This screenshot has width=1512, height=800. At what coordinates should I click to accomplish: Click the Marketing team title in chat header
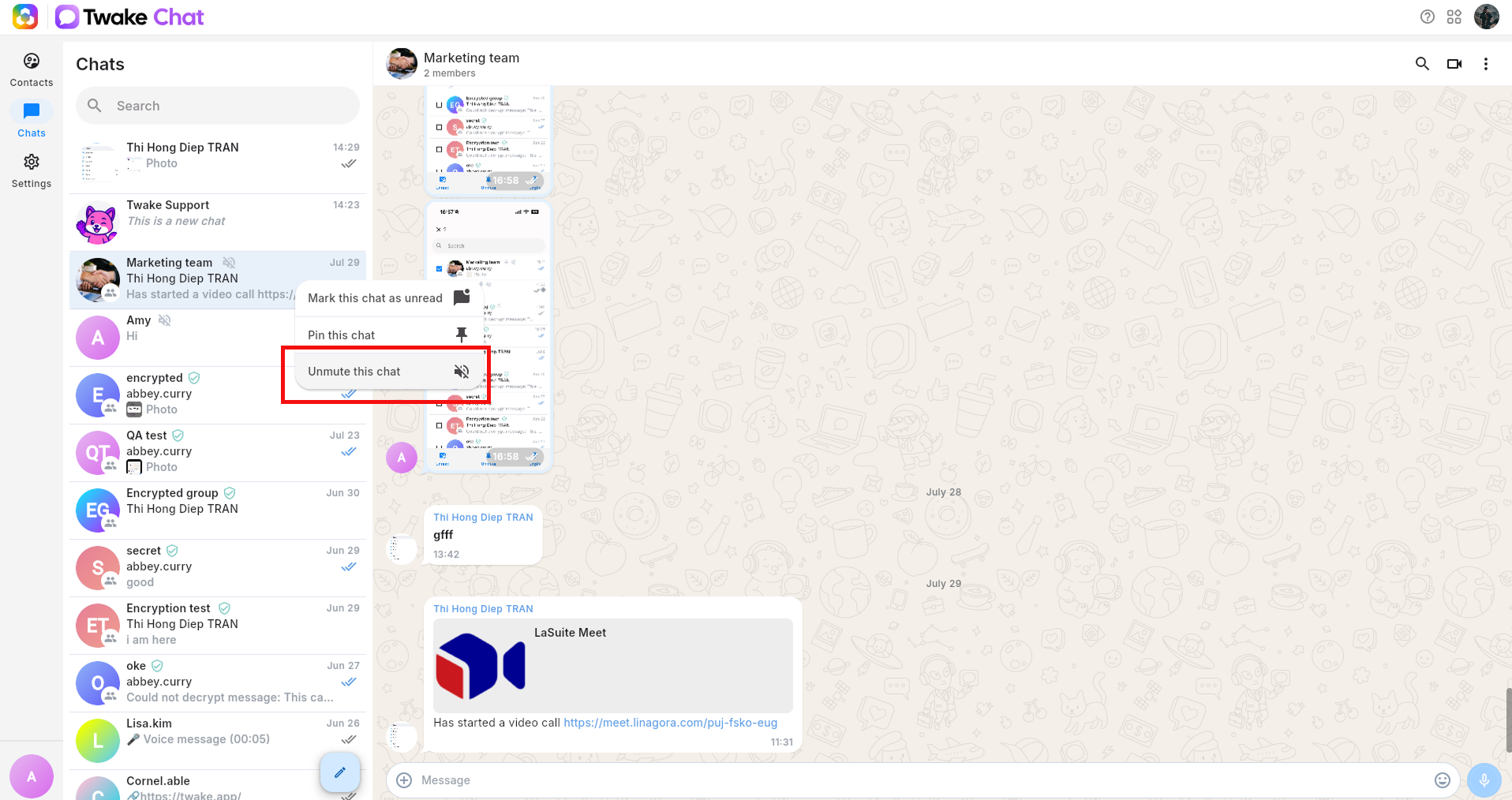[471, 58]
